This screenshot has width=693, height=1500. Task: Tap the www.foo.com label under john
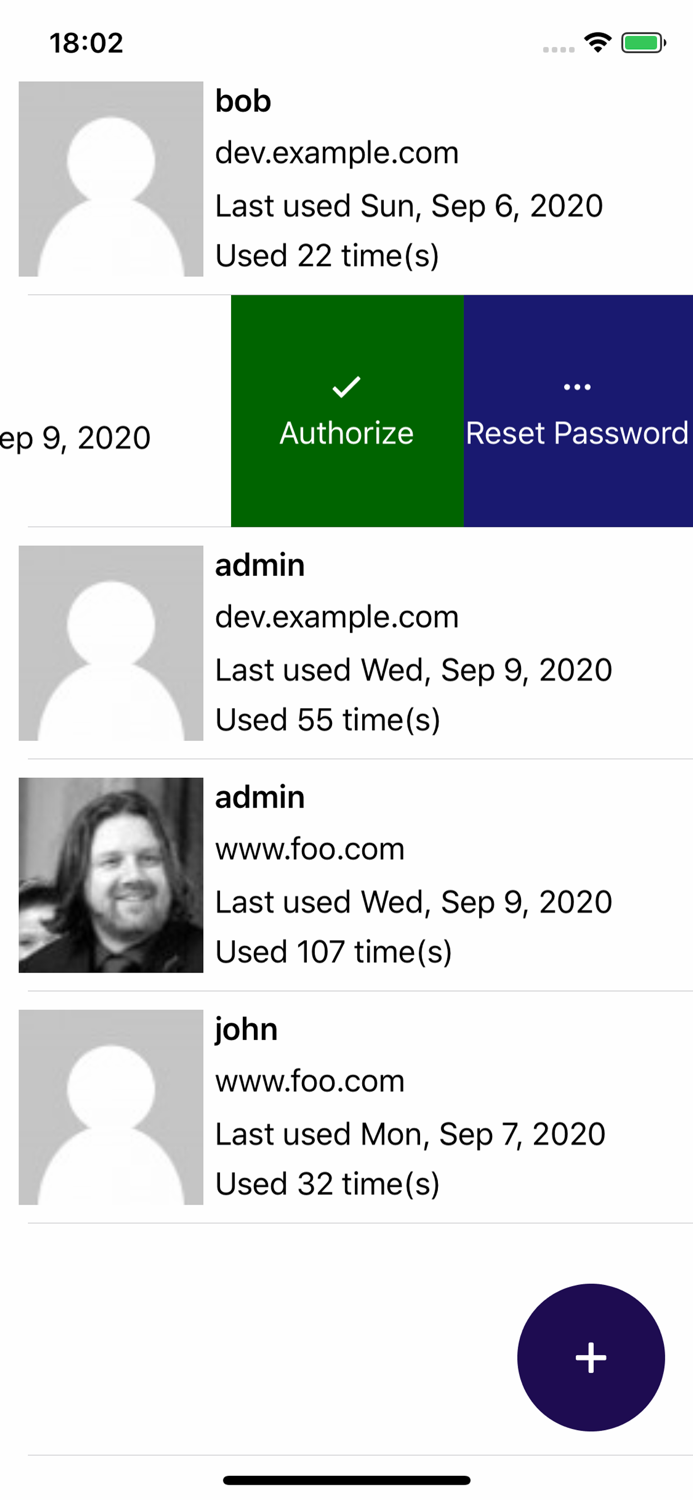(x=310, y=1081)
